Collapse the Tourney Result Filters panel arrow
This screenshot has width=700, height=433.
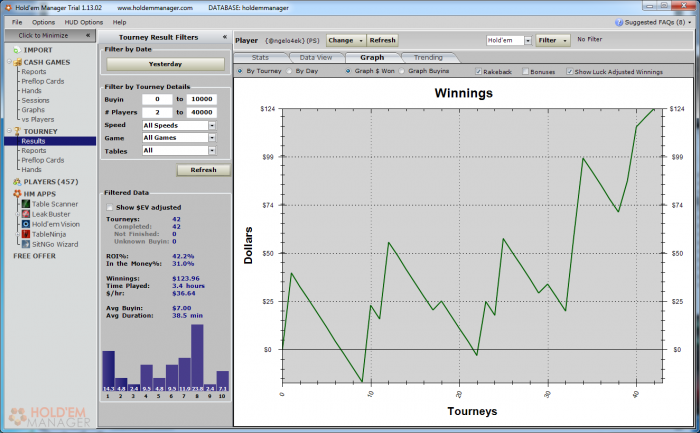(225, 37)
